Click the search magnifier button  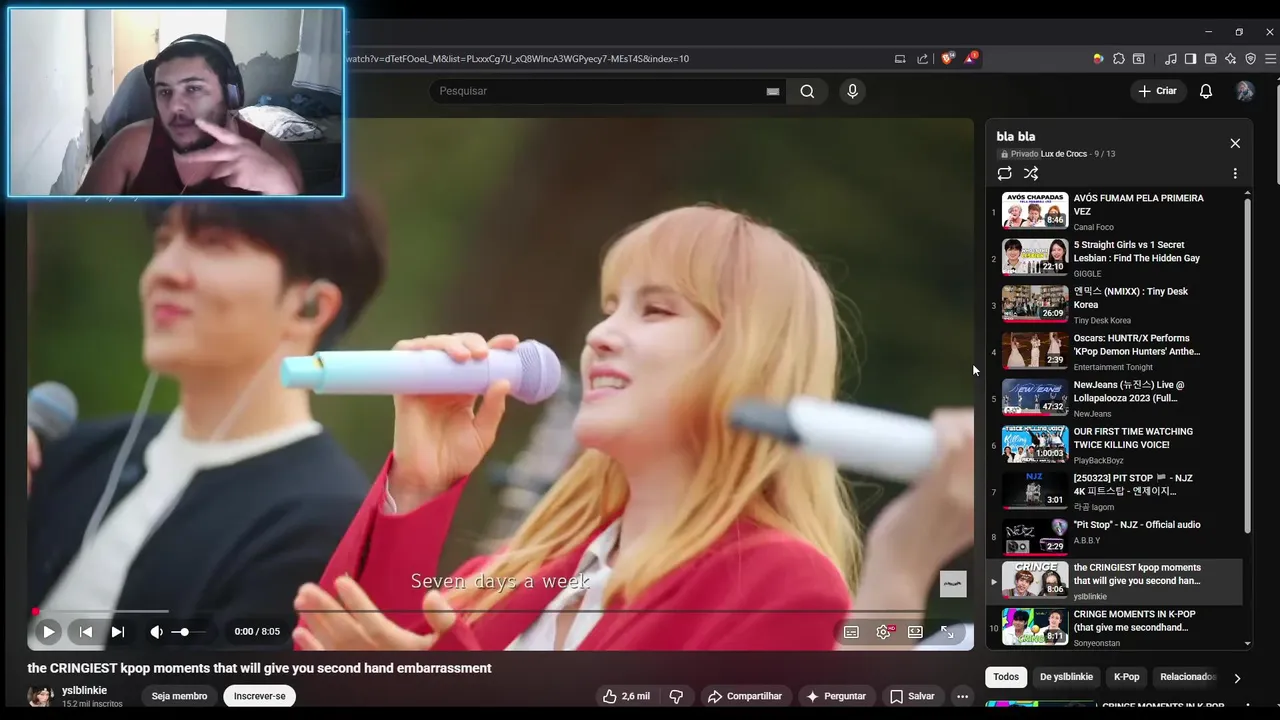pos(807,91)
